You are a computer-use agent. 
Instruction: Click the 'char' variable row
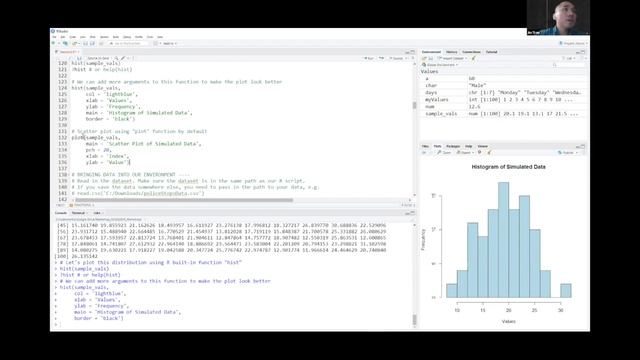(504, 86)
